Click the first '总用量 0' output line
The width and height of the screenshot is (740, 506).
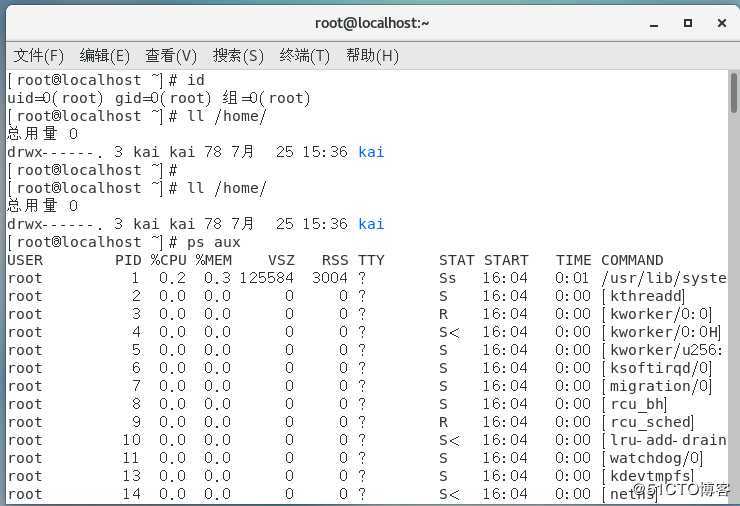click(42, 134)
